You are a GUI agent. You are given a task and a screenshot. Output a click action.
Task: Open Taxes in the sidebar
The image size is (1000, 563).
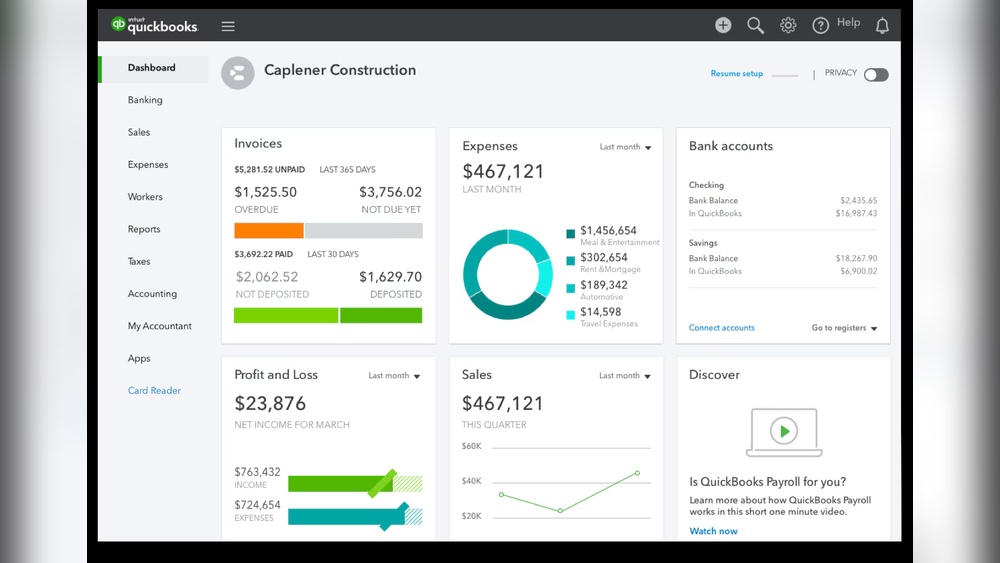pyautogui.click(x=139, y=261)
